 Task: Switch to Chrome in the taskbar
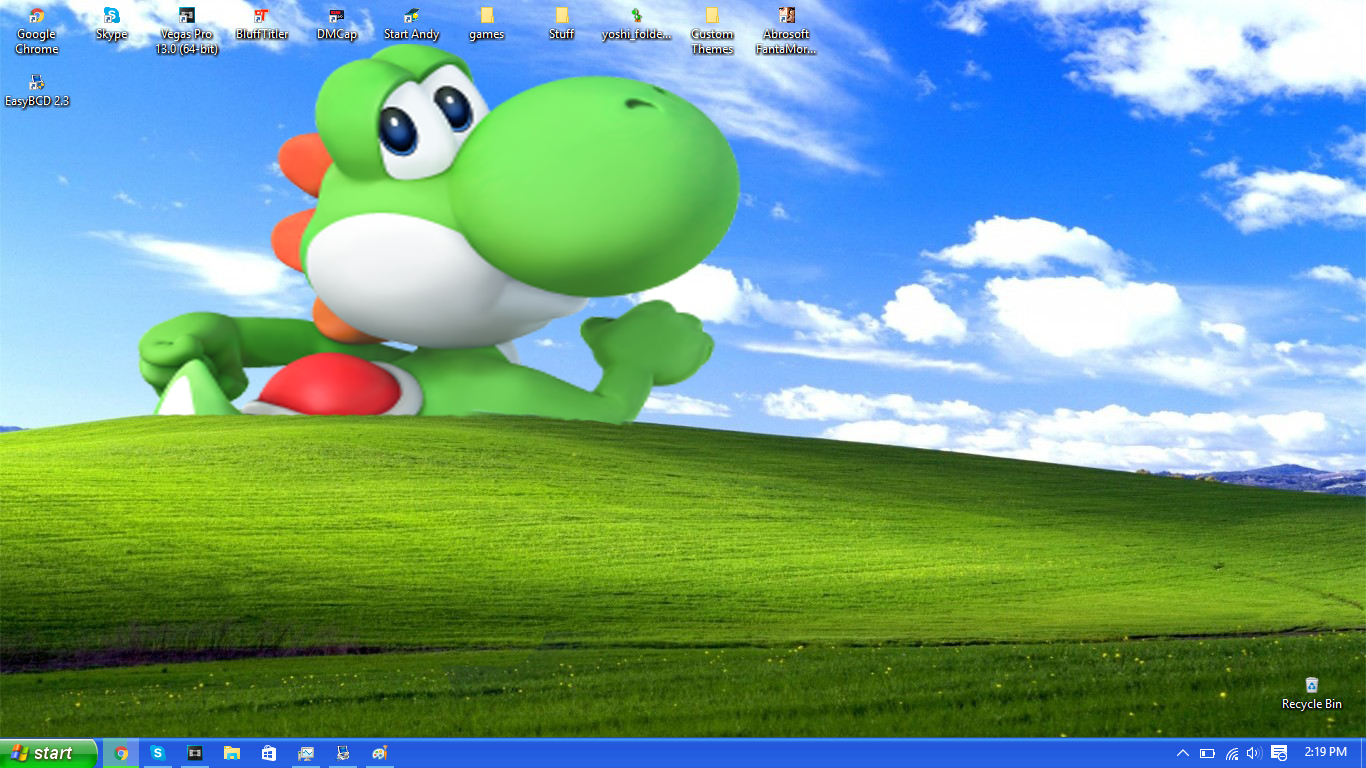121,753
